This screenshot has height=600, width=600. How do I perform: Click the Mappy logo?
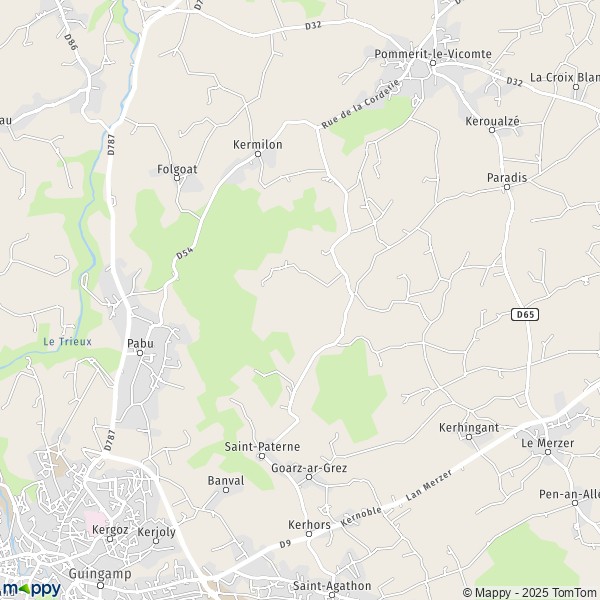click(x=31, y=589)
